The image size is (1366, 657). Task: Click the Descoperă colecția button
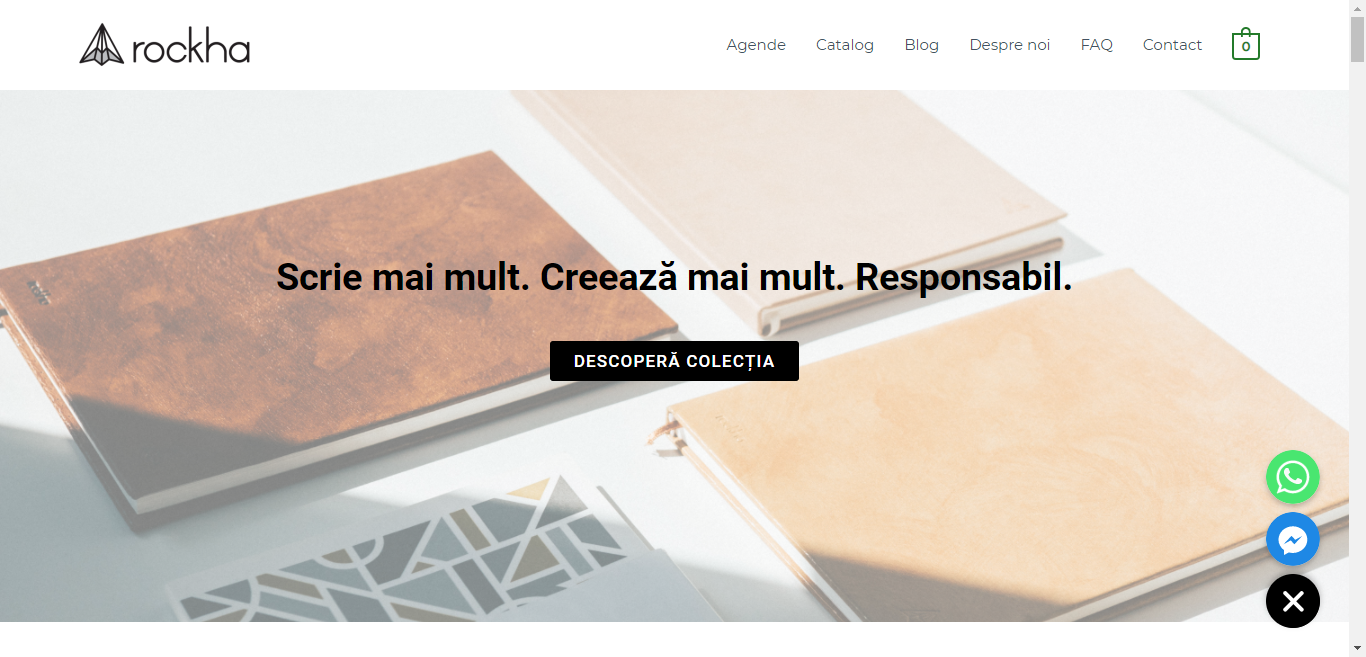[674, 361]
